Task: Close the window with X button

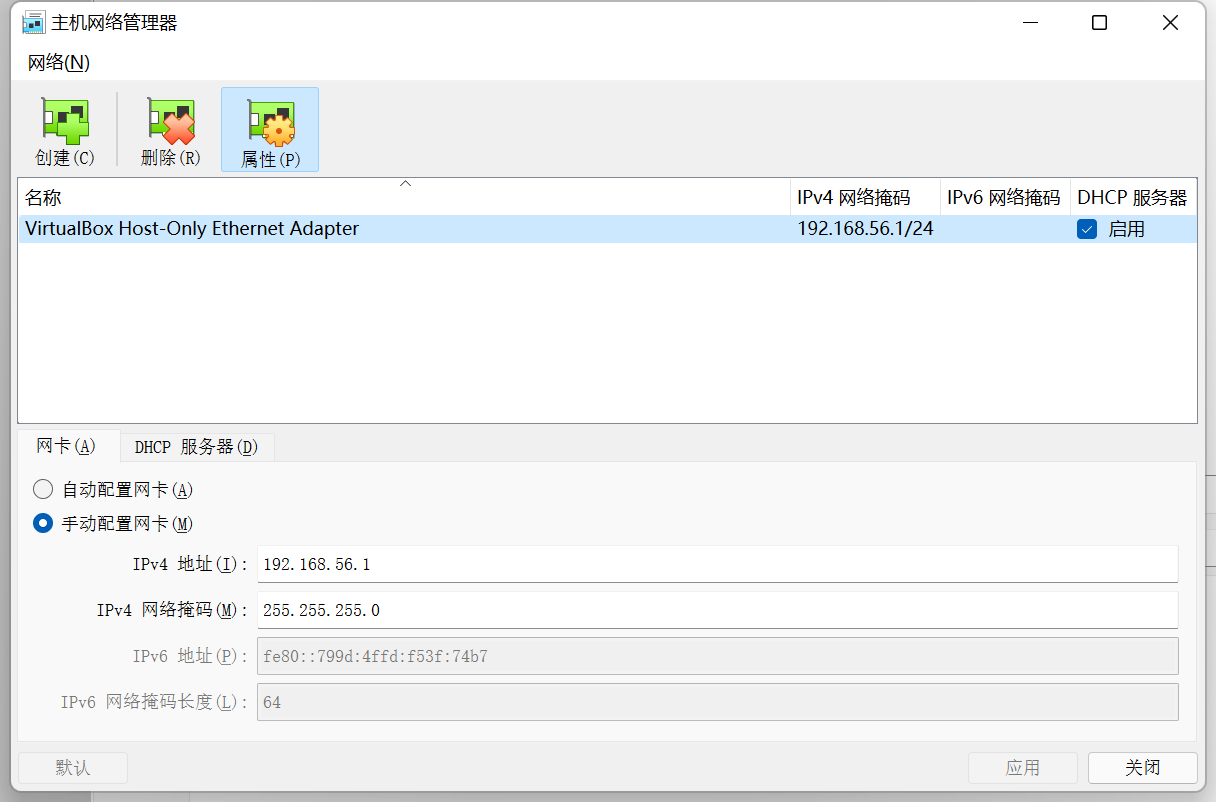Action: click(x=1170, y=23)
